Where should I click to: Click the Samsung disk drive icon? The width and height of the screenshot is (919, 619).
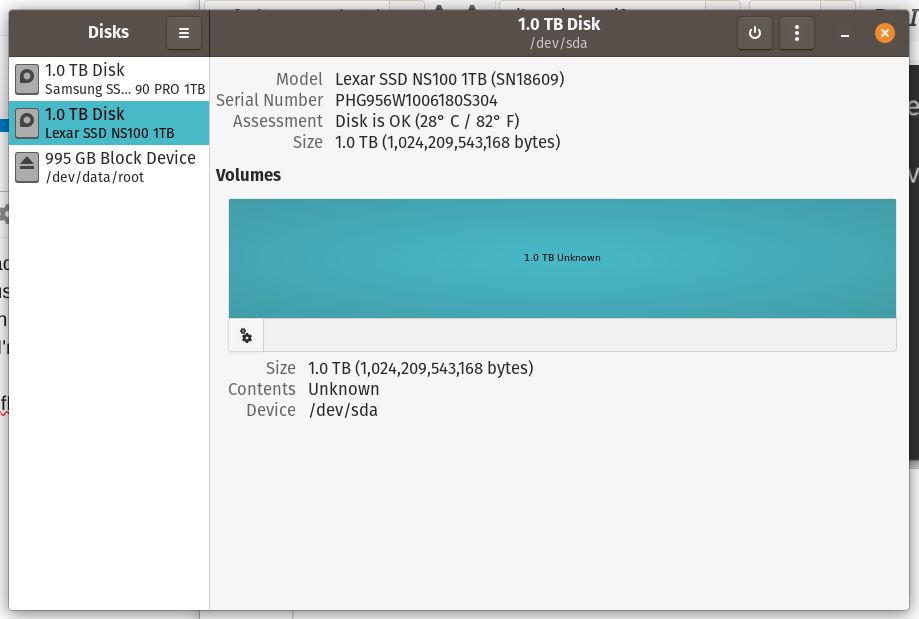tap(27, 79)
